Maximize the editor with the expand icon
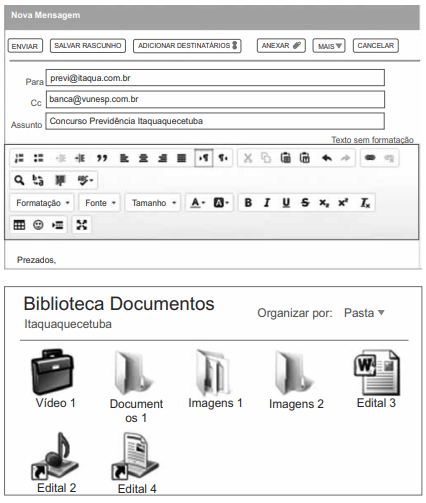The height and width of the screenshot is (503, 426). pyautogui.click(x=82, y=225)
